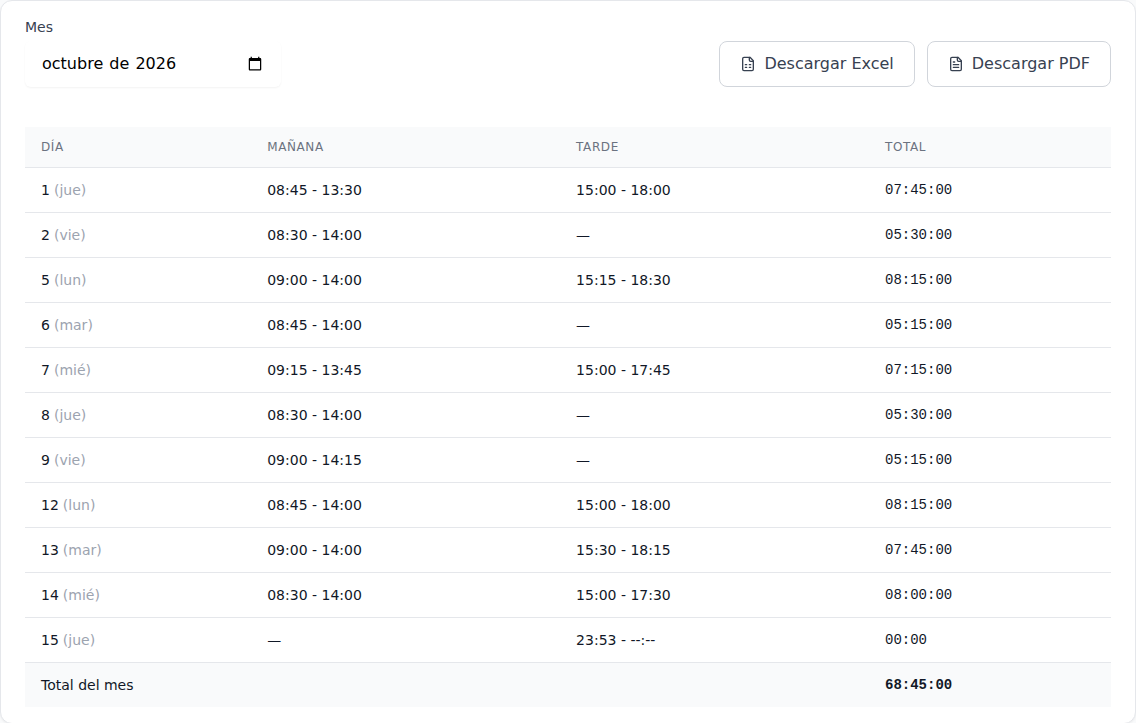Screen dimensions: 1136x724
Task: Click the open entry 23:53 - --:--
Action: click(616, 640)
